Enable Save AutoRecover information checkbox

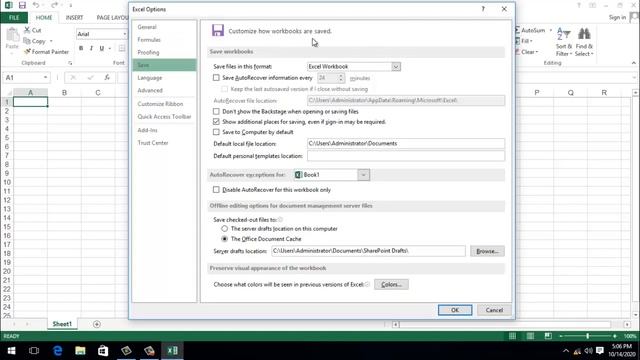tap(216, 78)
